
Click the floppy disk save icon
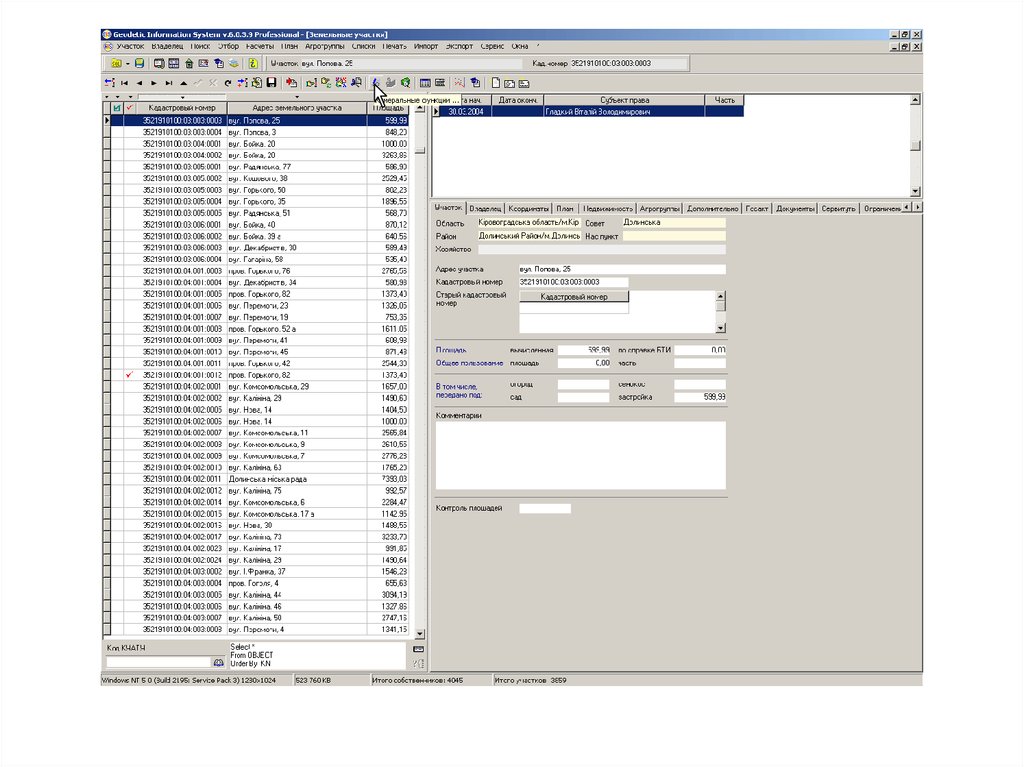[x=271, y=83]
